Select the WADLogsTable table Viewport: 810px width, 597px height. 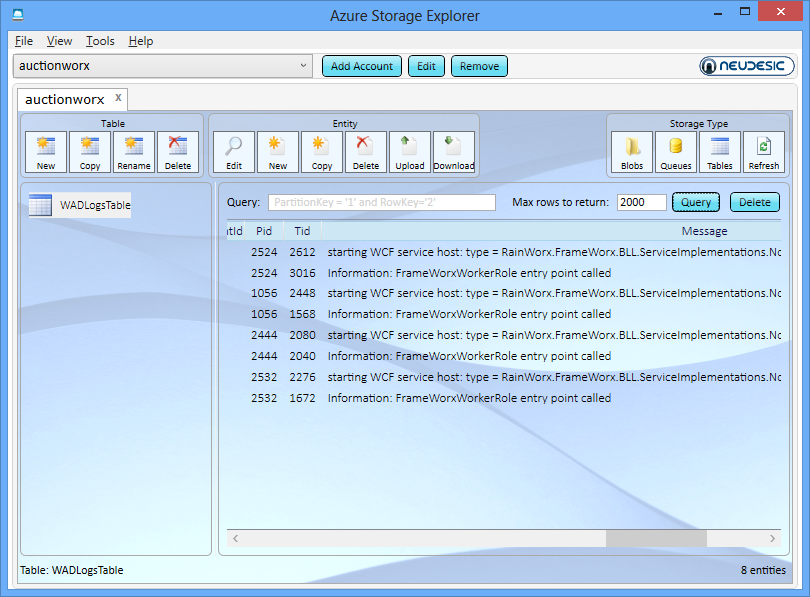click(80, 205)
